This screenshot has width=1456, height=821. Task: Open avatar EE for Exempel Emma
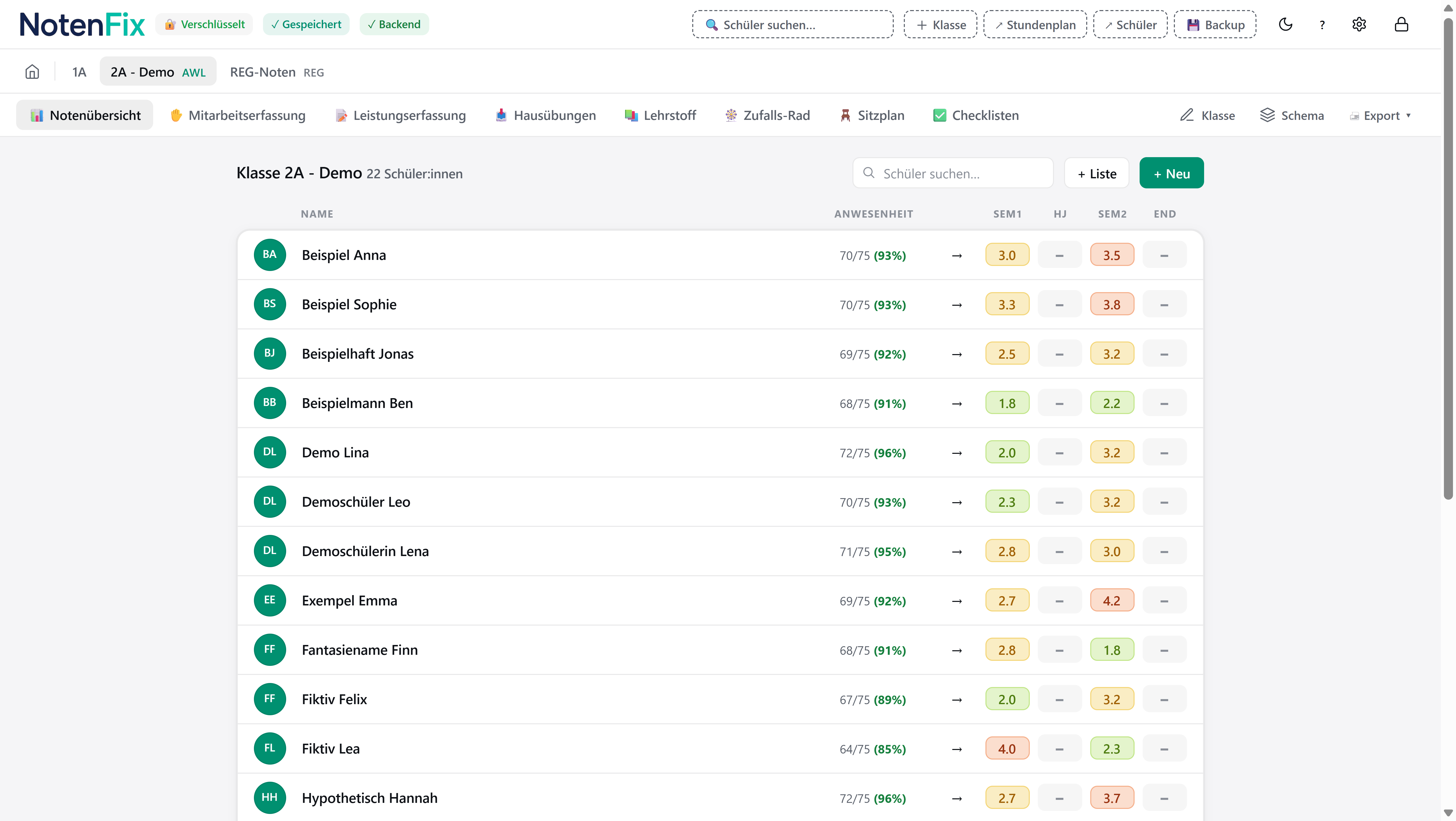coord(270,600)
